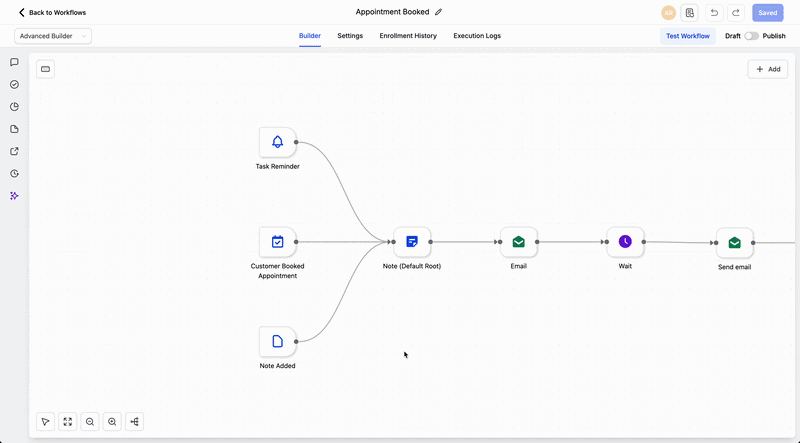The height and width of the screenshot is (443, 800).
Task: Open the Enrollment History tab
Action: 408,36
